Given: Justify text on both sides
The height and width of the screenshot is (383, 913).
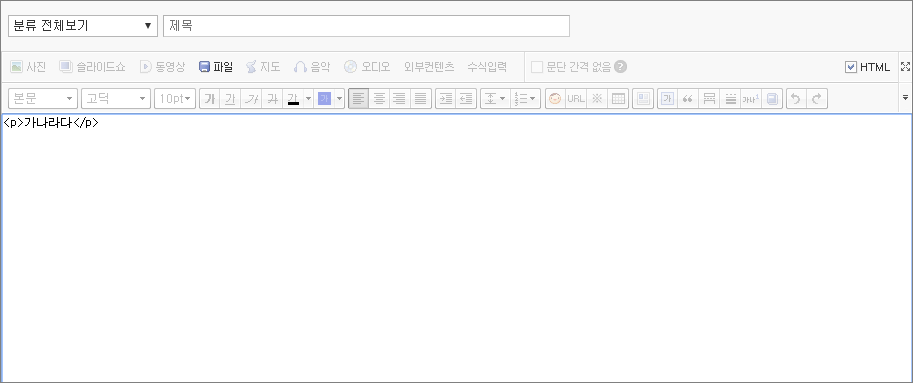Looking at the screenshot, I should coord(420,98).
